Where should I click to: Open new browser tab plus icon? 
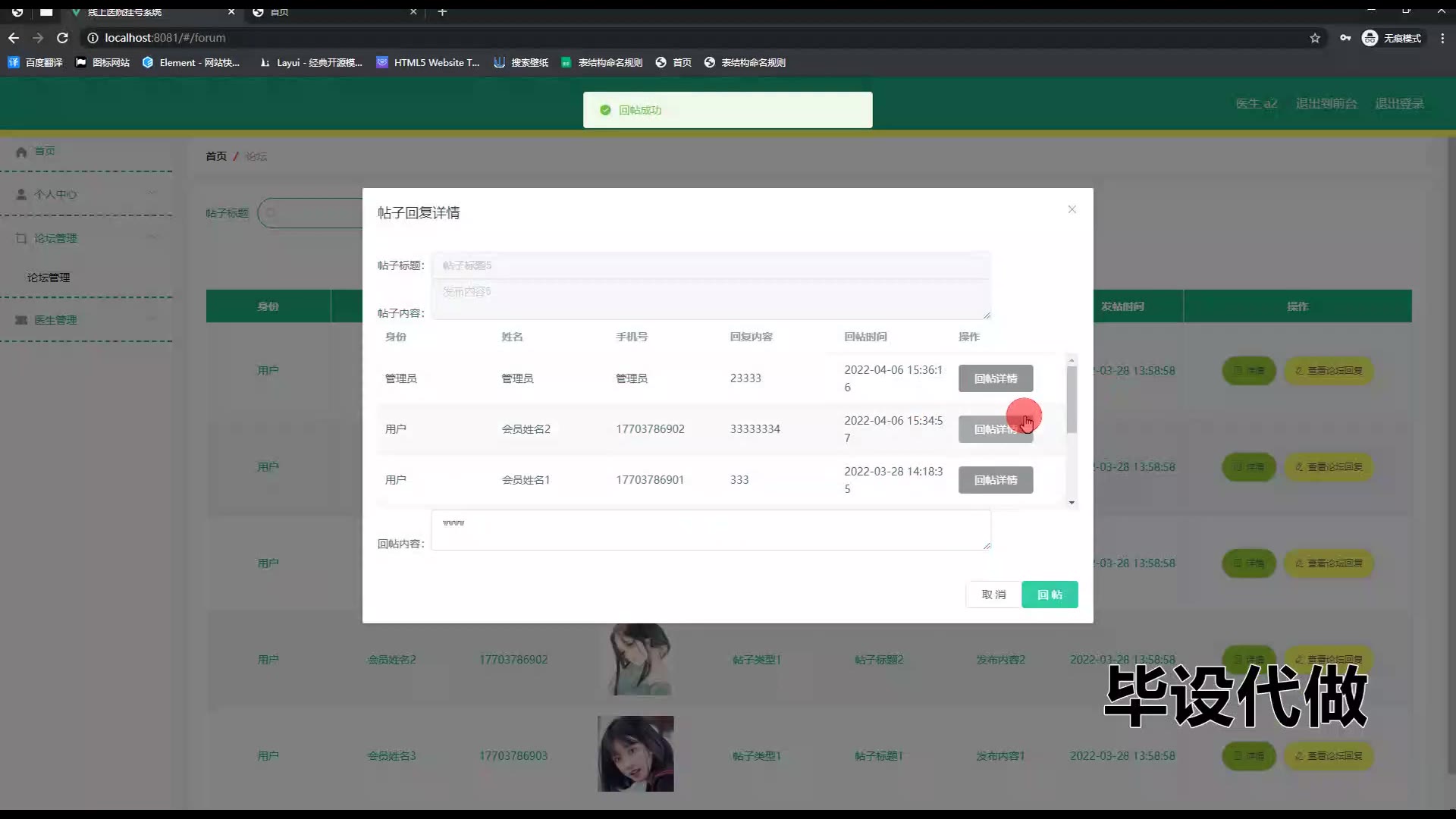click(x=442, y=11)
